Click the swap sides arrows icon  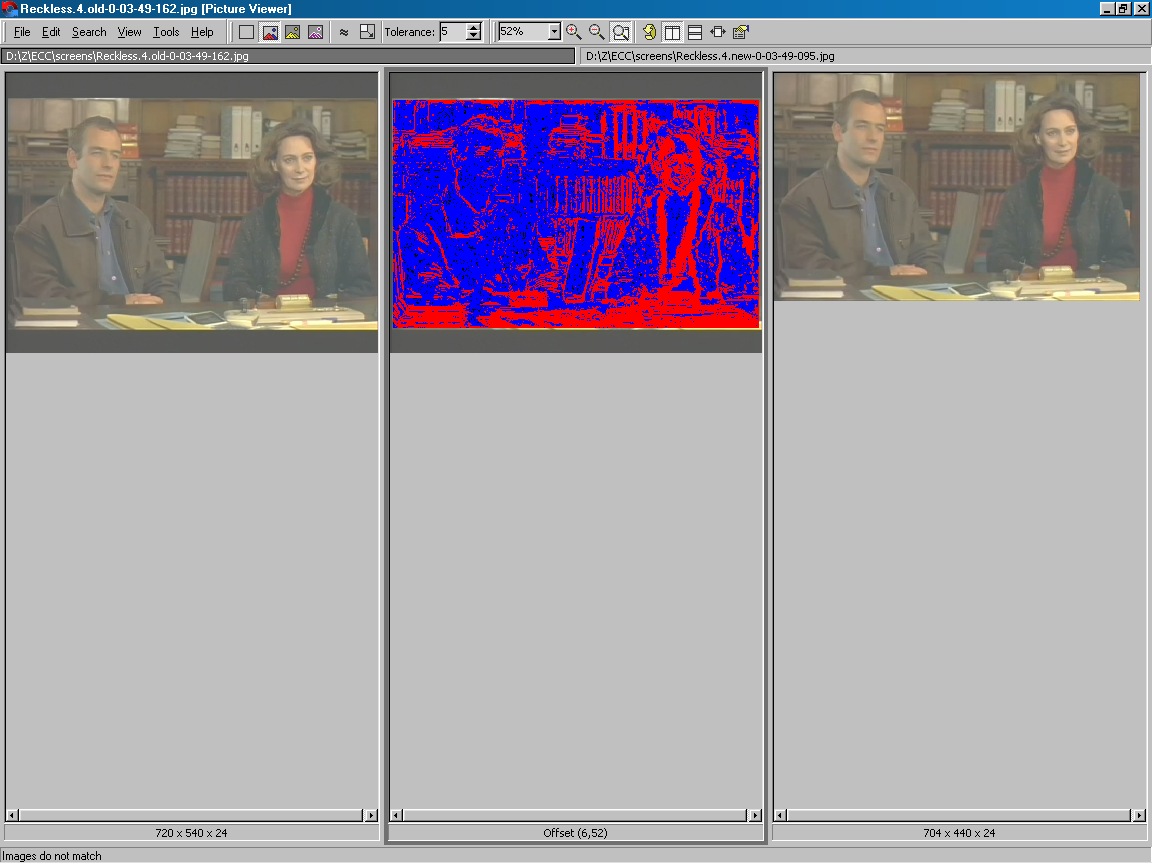718,32
